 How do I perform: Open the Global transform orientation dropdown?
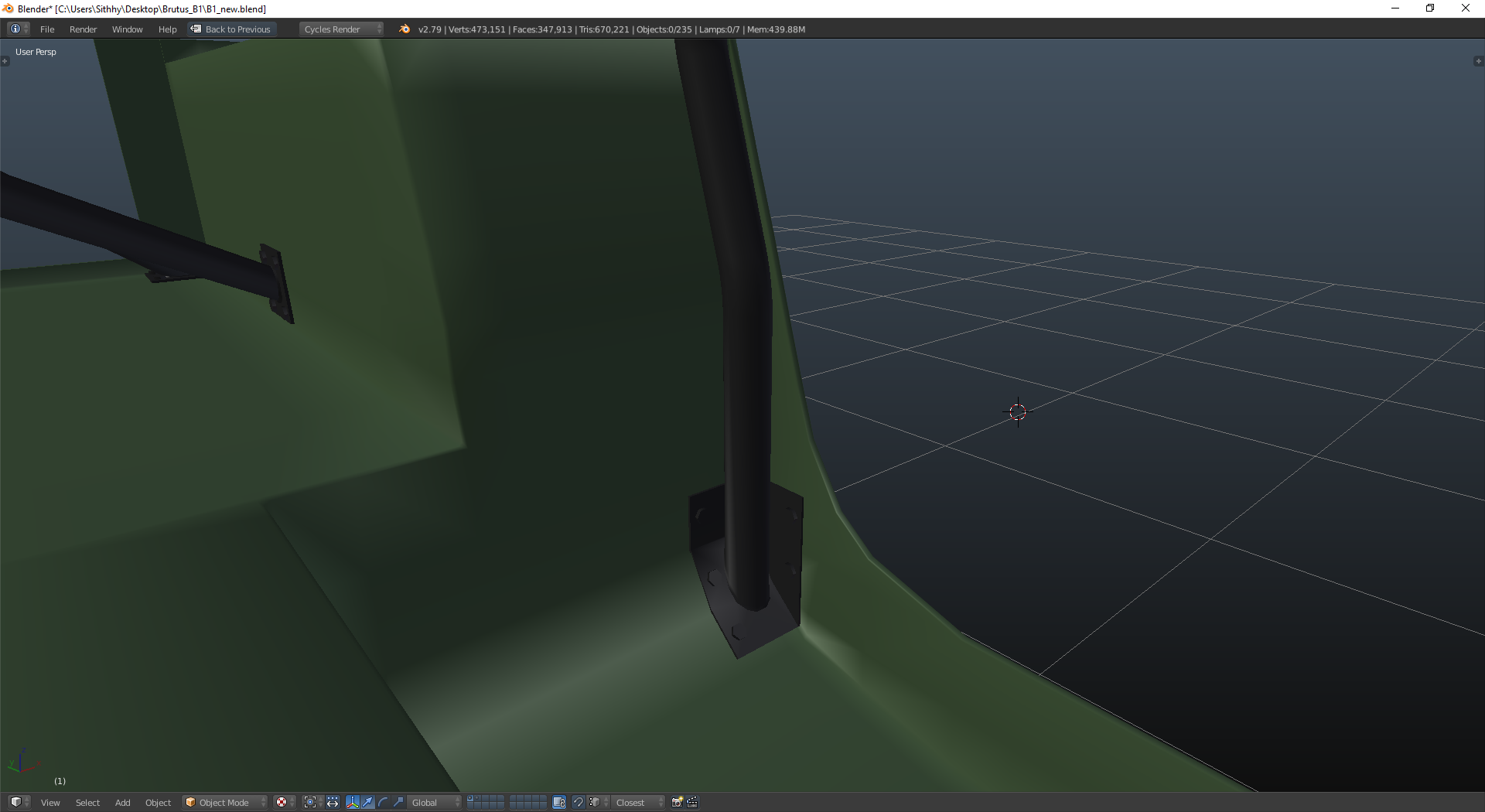[435, 802]
